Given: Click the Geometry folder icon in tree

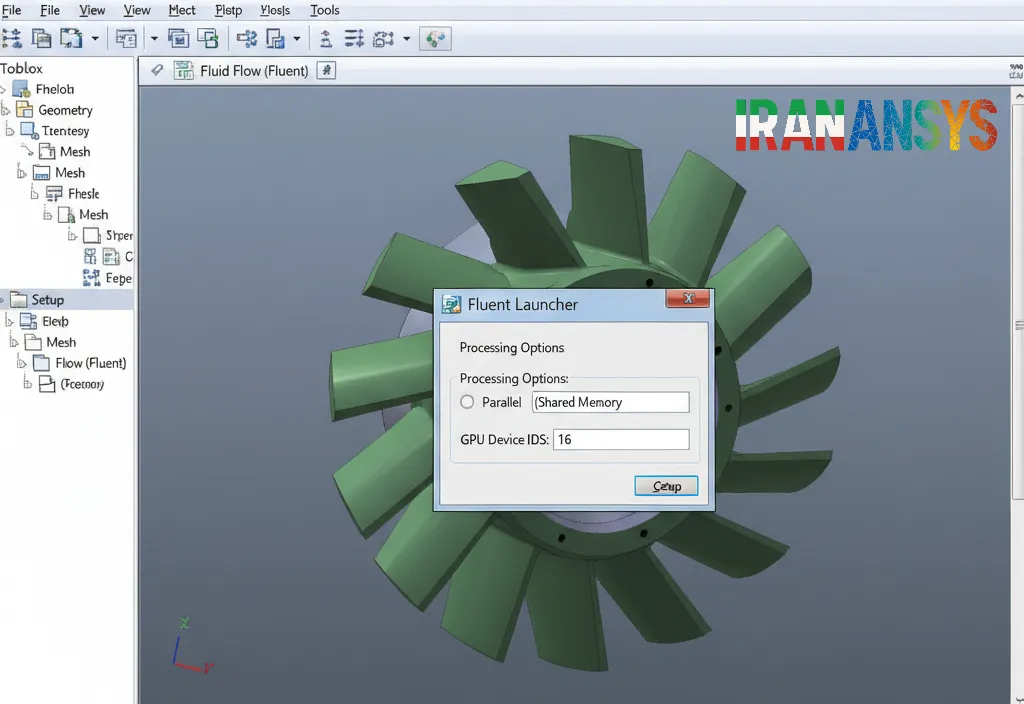Looking at the screenshot, I should (x=24, y=109).
